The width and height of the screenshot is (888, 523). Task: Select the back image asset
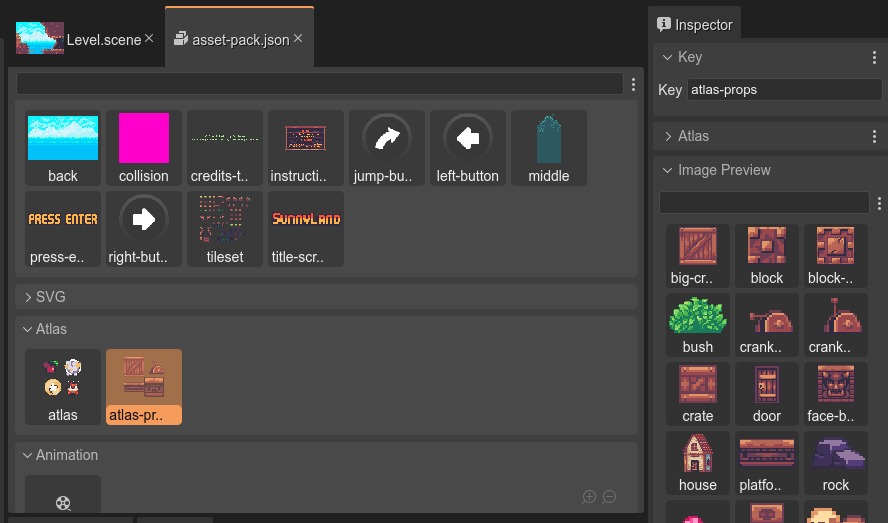click(63, 148)
